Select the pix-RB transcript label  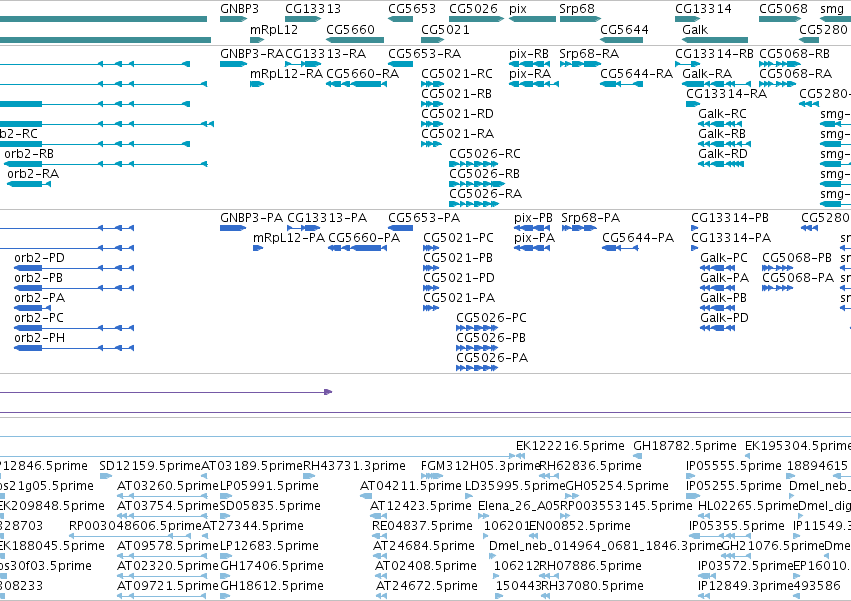(x=529, y=54)
